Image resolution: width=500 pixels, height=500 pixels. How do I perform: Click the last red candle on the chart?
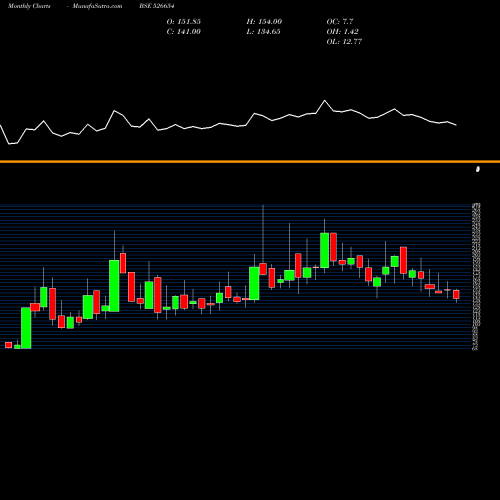pyautogui.click(x=456, y=295)
